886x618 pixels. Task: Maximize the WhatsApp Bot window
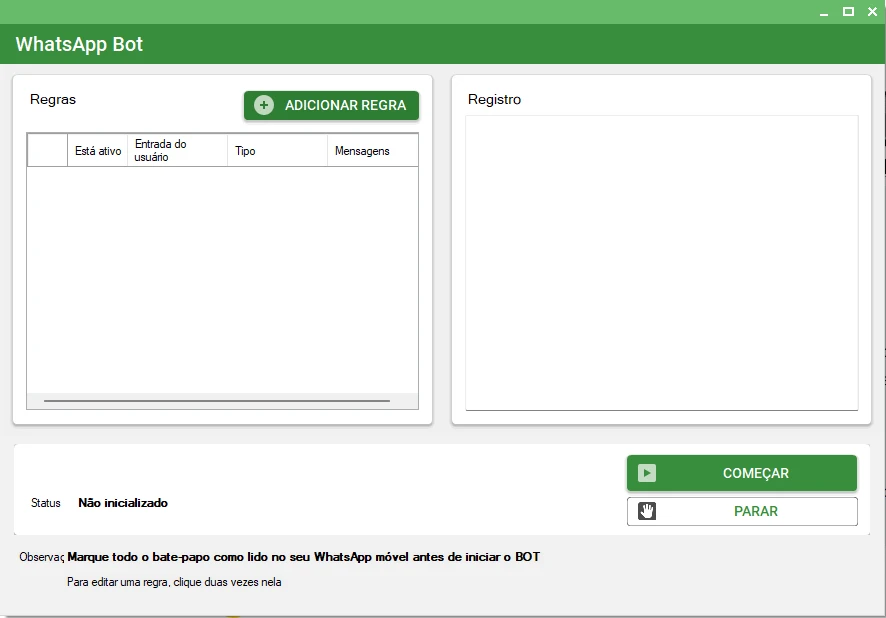click(x=848, y=12)
